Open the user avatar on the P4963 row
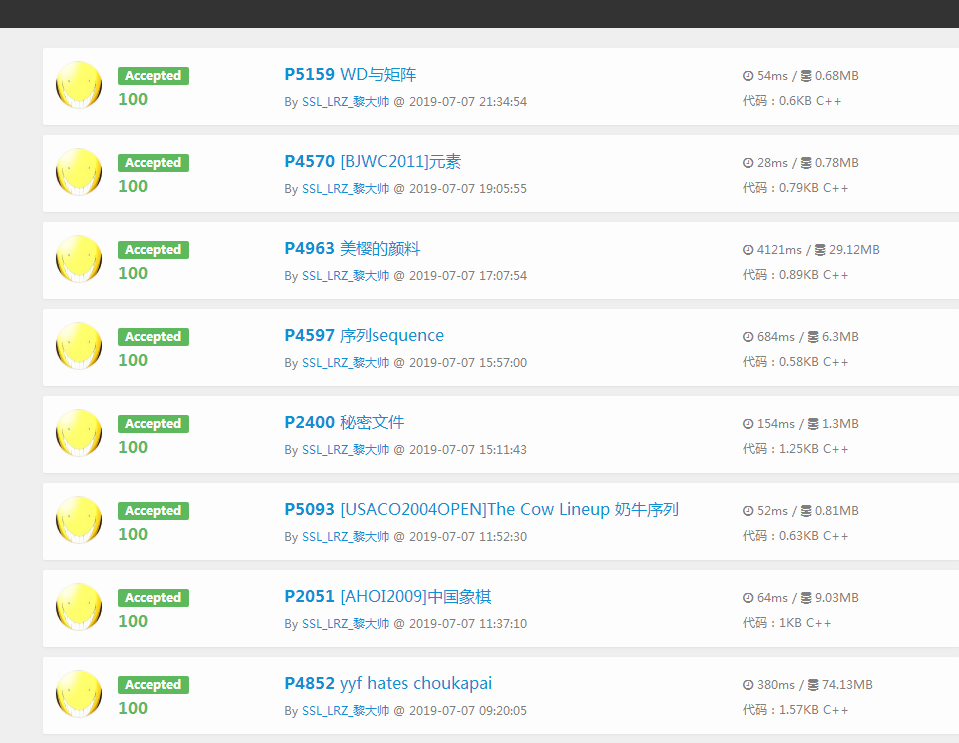 79,259
